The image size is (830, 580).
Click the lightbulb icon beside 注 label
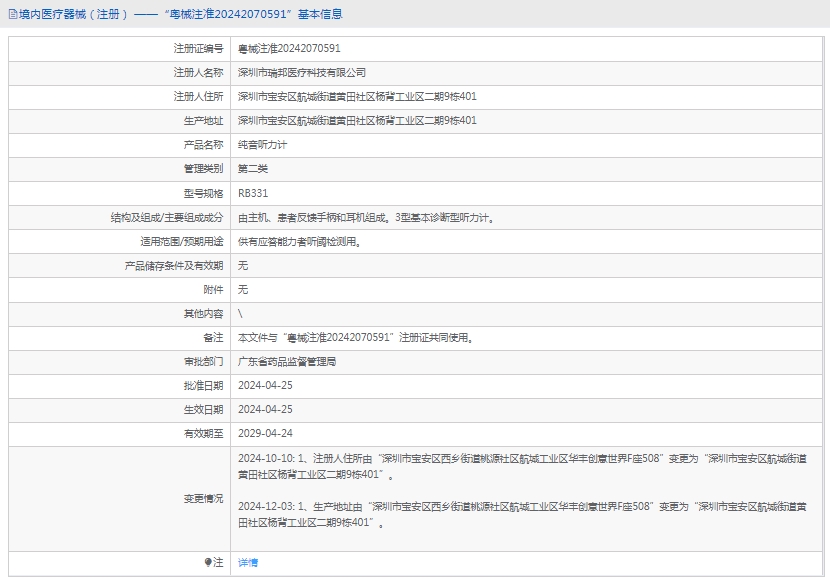(208, 563)
